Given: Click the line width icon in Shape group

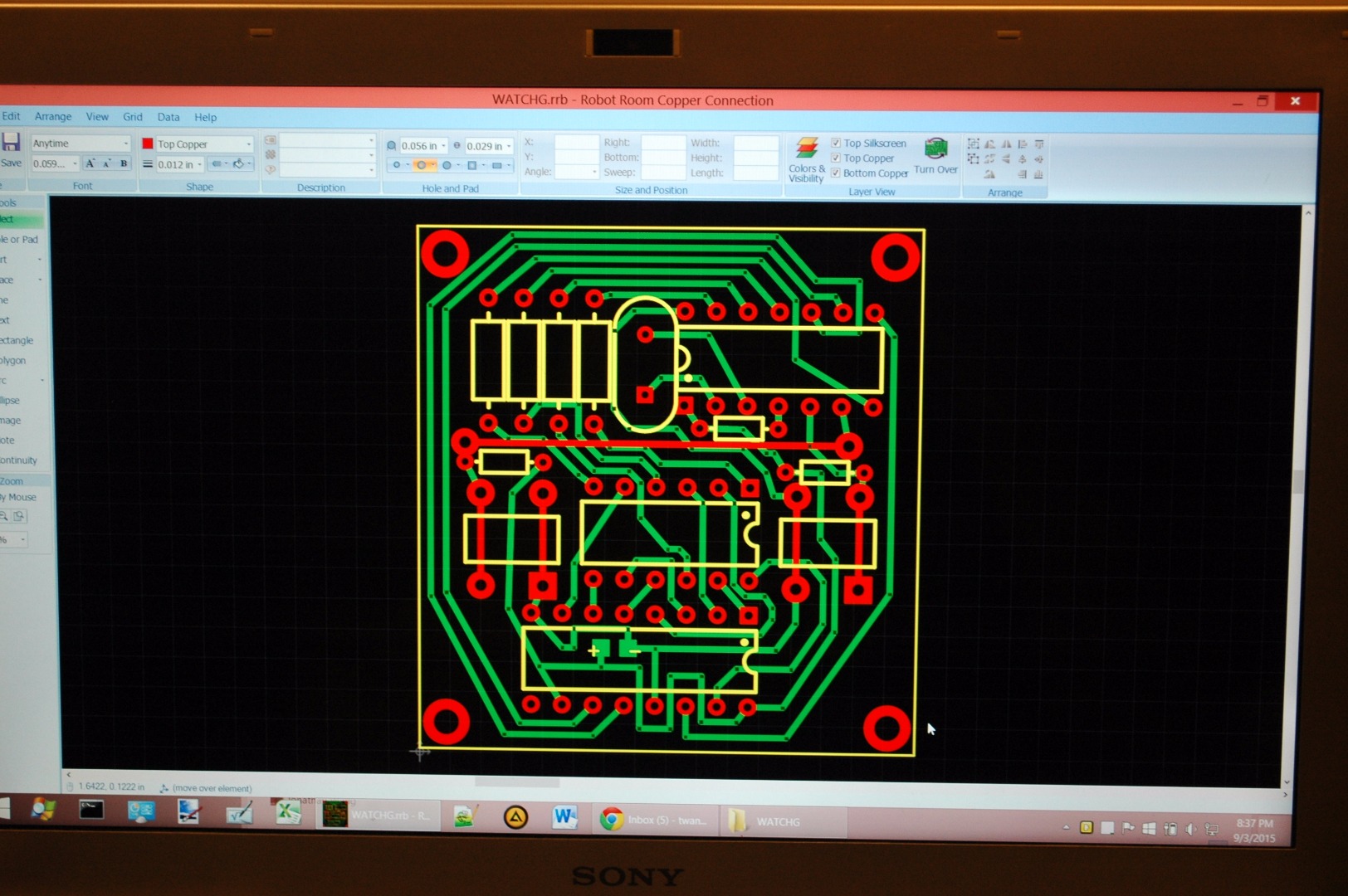Looking at the screenshot, I should tap(147, 164).
